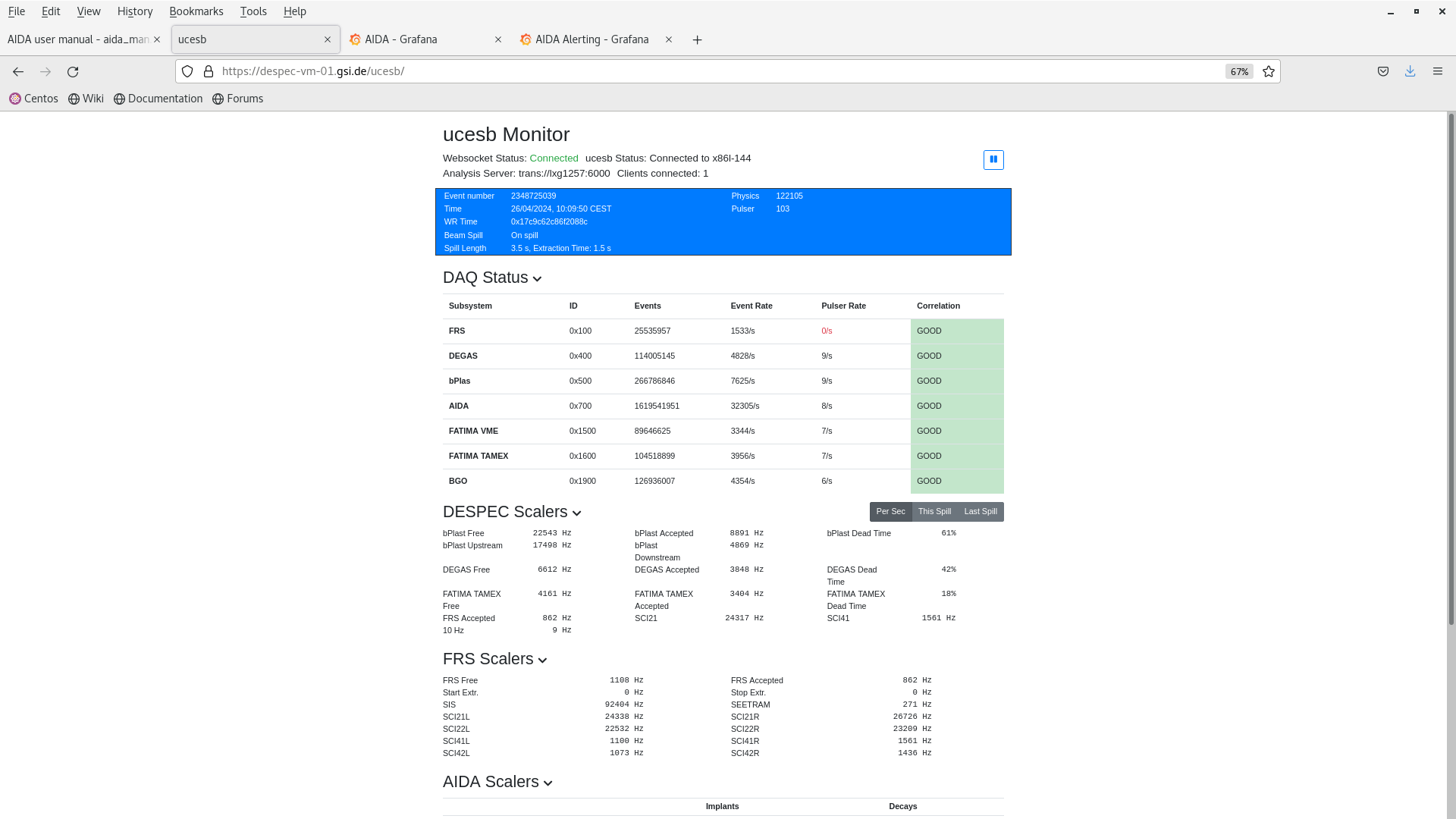Open the File menu

(x=17, y=11)
